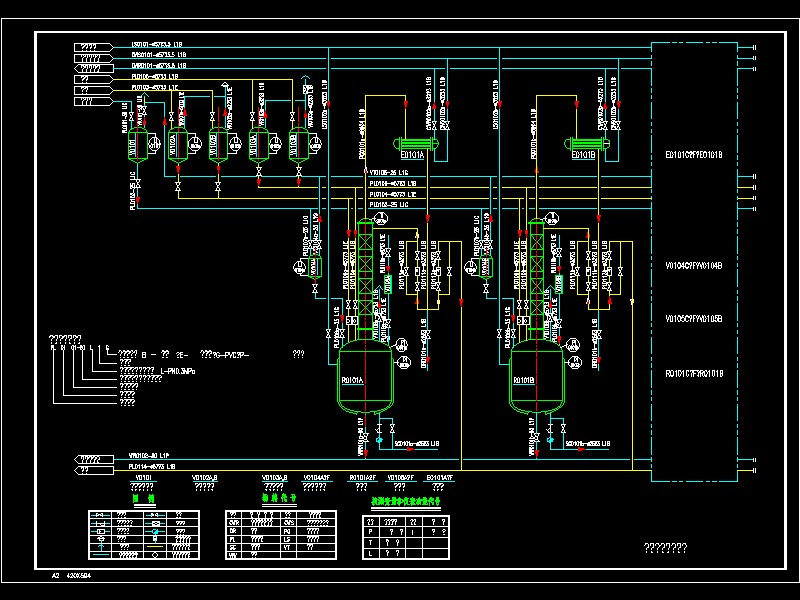Click the cyan valve below R0101A outlet

click(x=379, y=439)
